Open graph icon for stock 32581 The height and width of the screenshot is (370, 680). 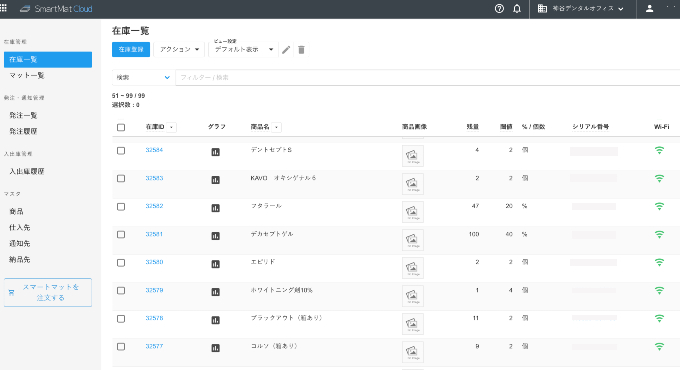(x=216, y=236)
